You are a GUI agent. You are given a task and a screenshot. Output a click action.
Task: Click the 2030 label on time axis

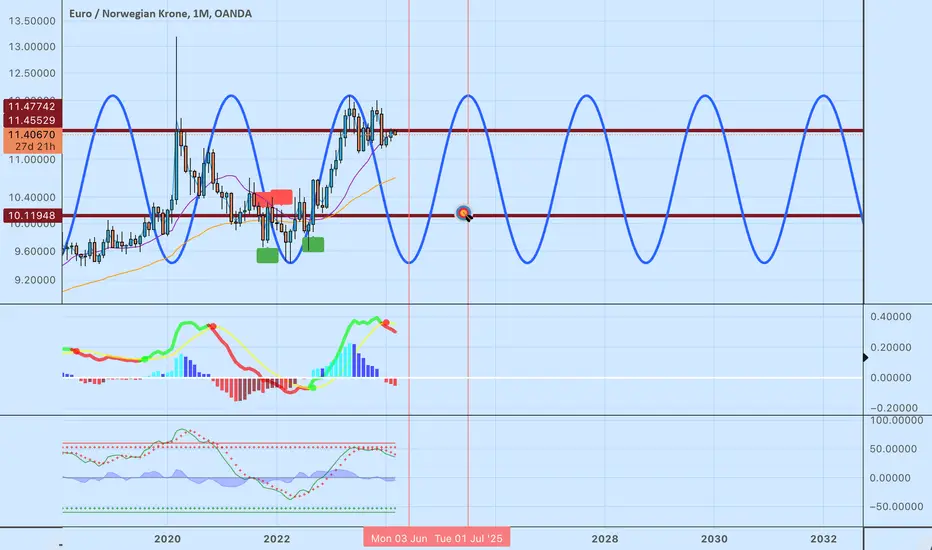(x=714, y=539)
